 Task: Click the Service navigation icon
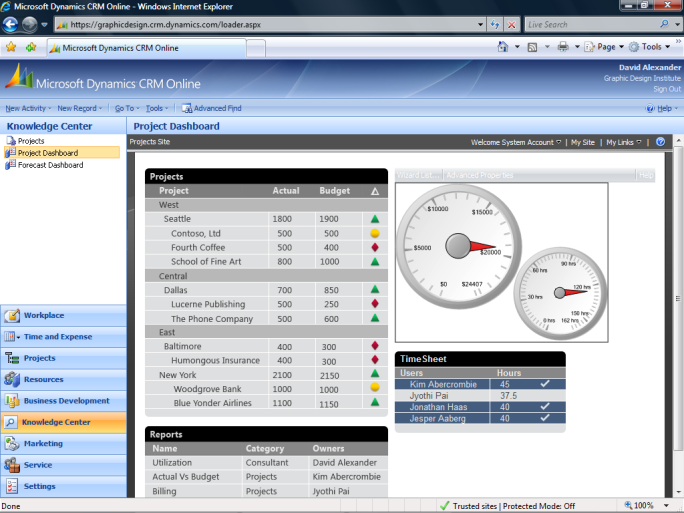point(12,465)
